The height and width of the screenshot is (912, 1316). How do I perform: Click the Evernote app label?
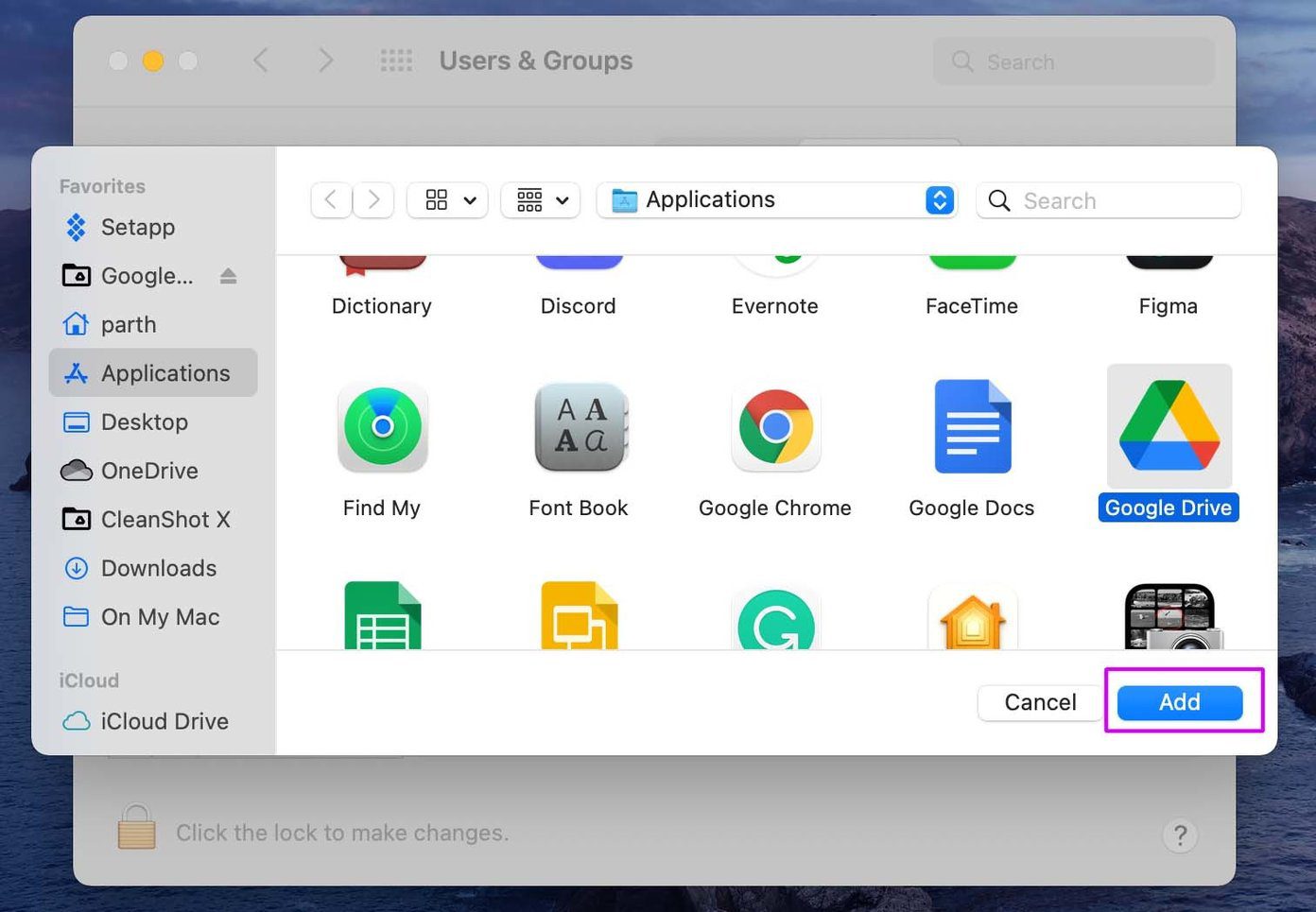(x=775, y=306)
